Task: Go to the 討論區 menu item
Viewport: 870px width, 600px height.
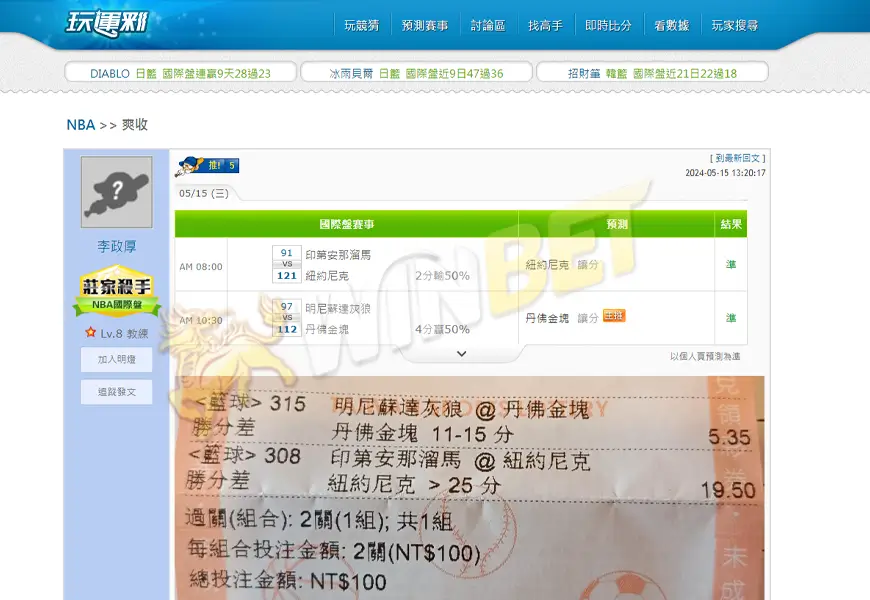Action: [488, 26]
